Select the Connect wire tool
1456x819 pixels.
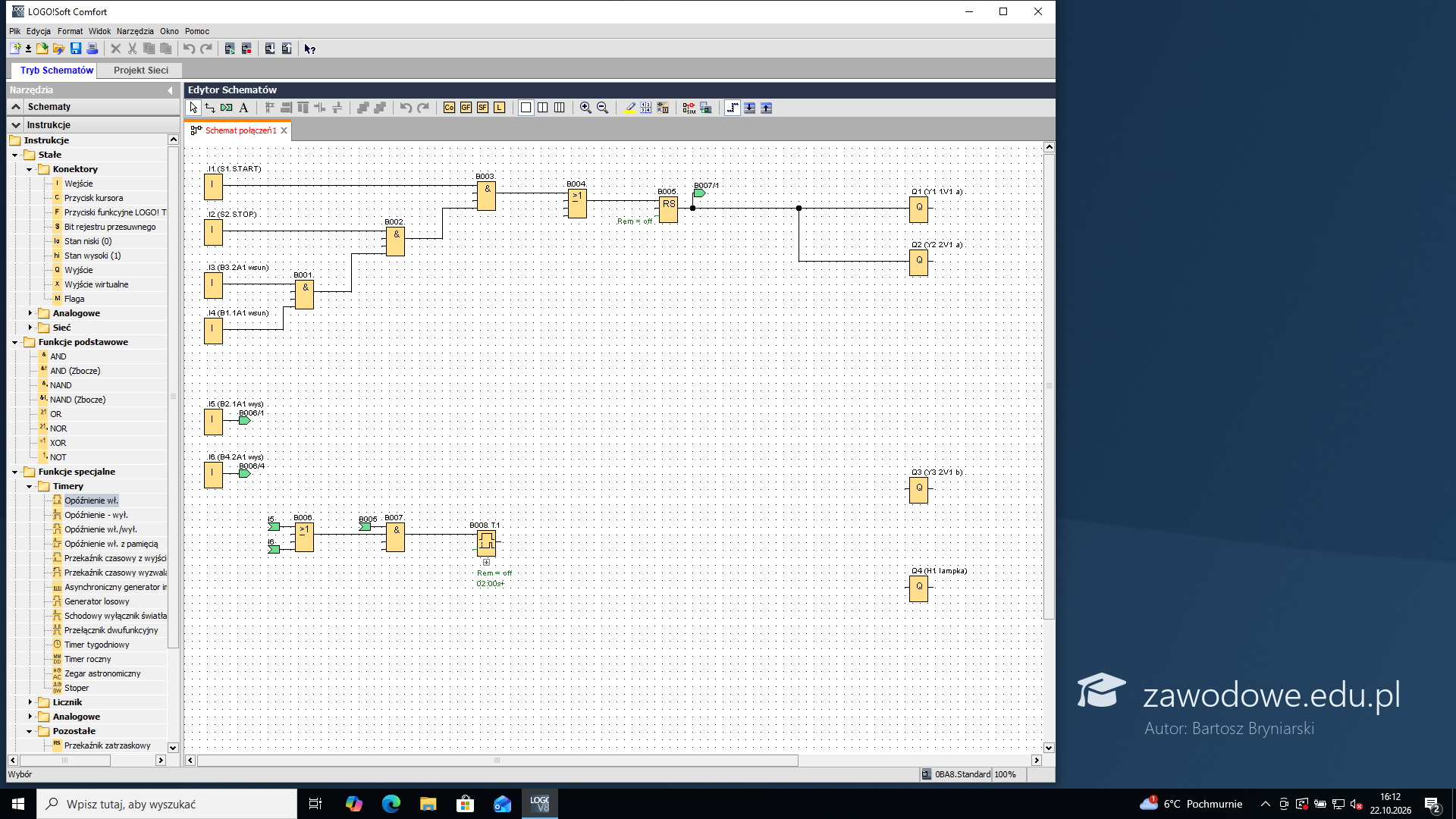point(210,108)
